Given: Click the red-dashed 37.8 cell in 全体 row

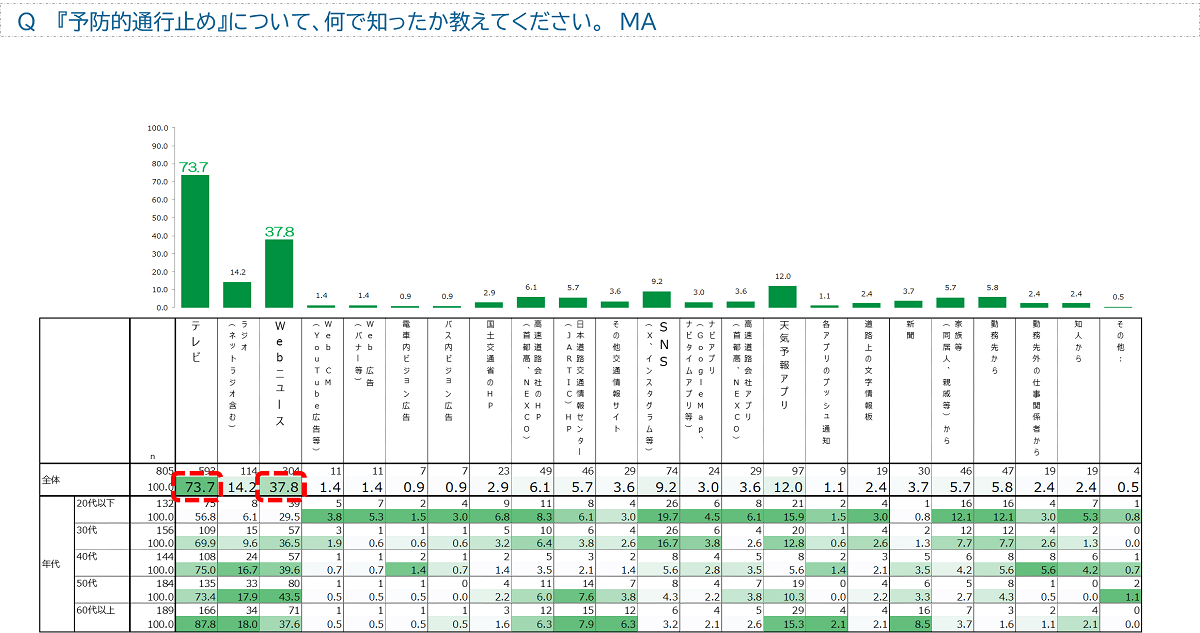Looking at the screenshot, I should point(279,487).
